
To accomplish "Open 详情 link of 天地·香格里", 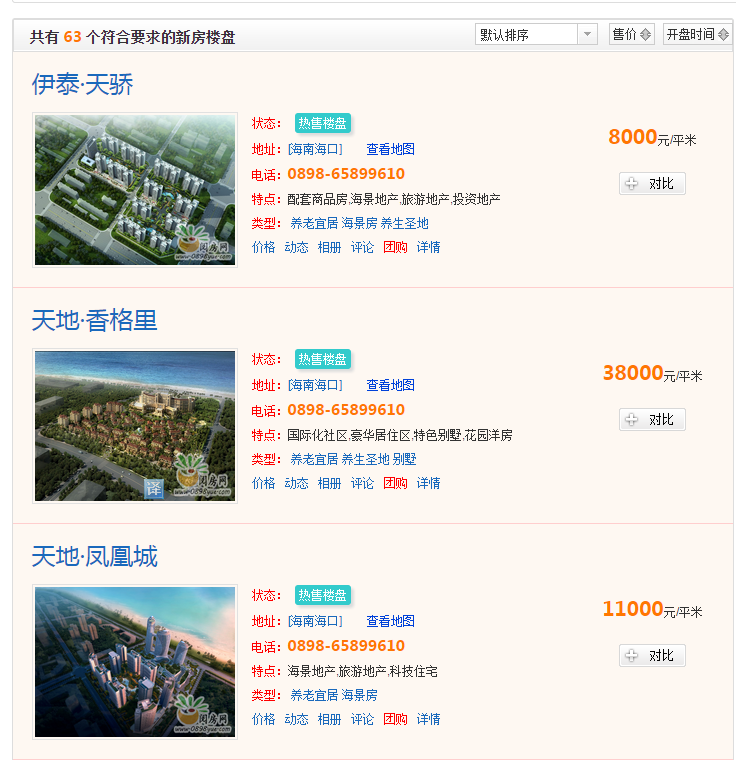I will point(429,483).
